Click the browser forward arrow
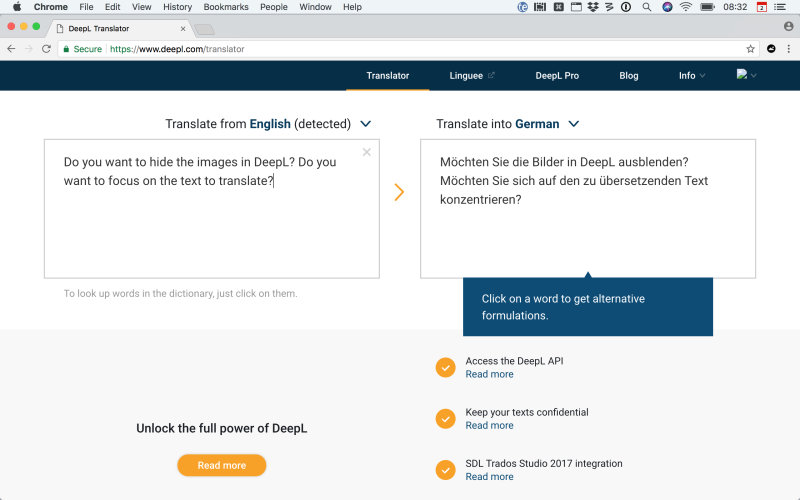The image size is (800, 500). 29,49
